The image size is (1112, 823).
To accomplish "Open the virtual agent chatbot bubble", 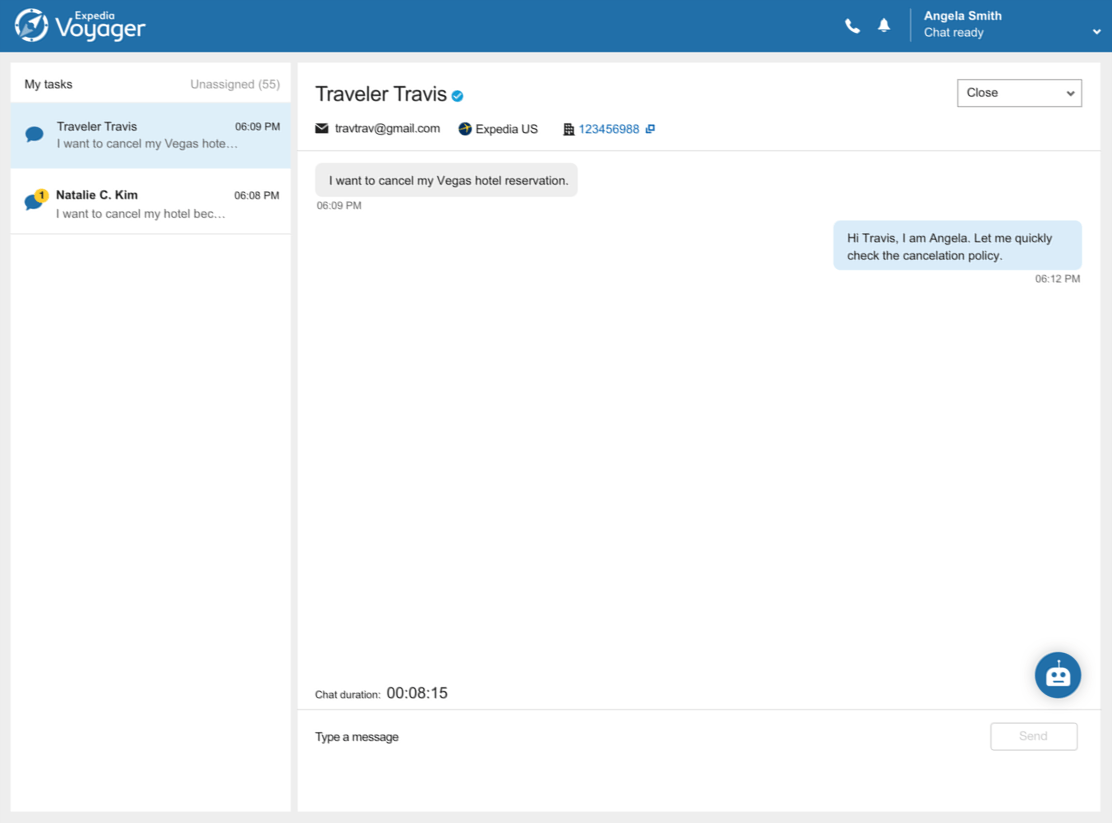I will click(x=1058, y=675).
